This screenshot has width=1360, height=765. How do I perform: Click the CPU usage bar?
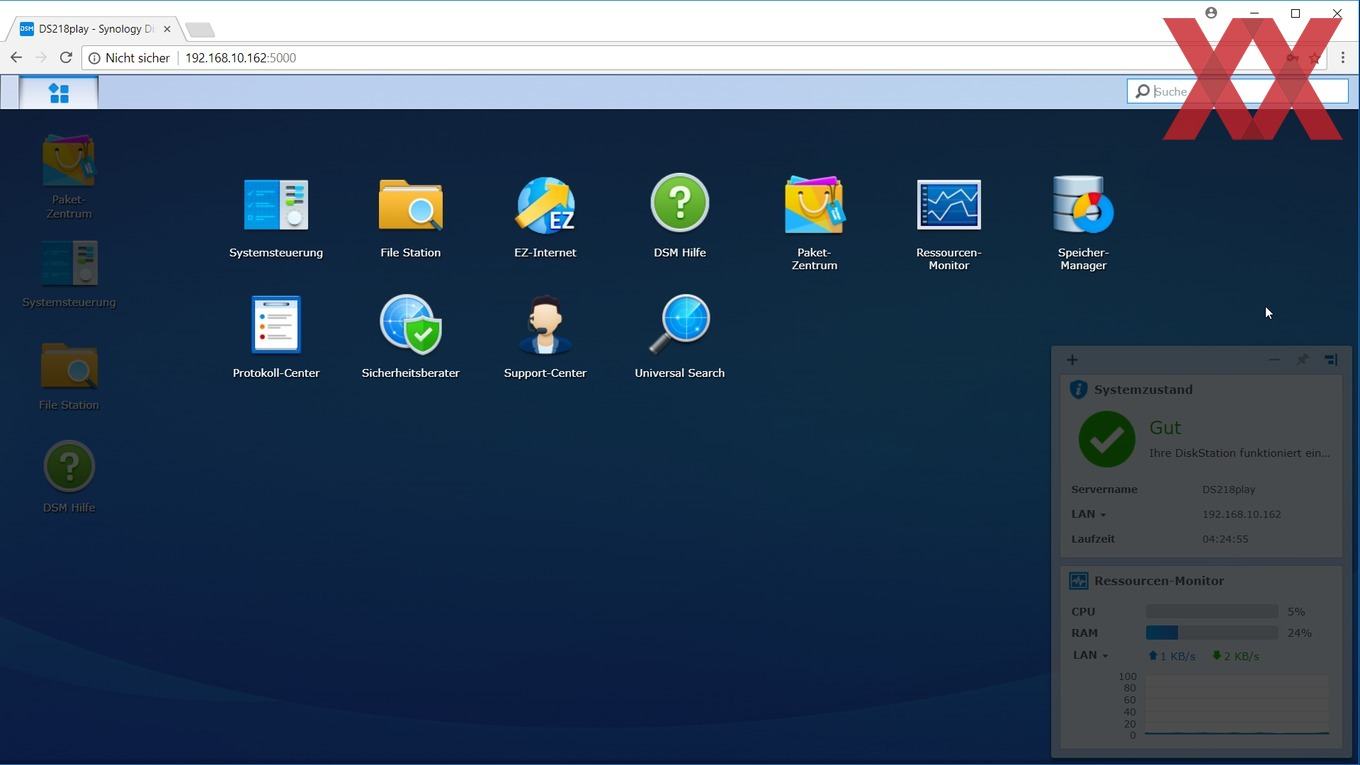point(1212,611)
